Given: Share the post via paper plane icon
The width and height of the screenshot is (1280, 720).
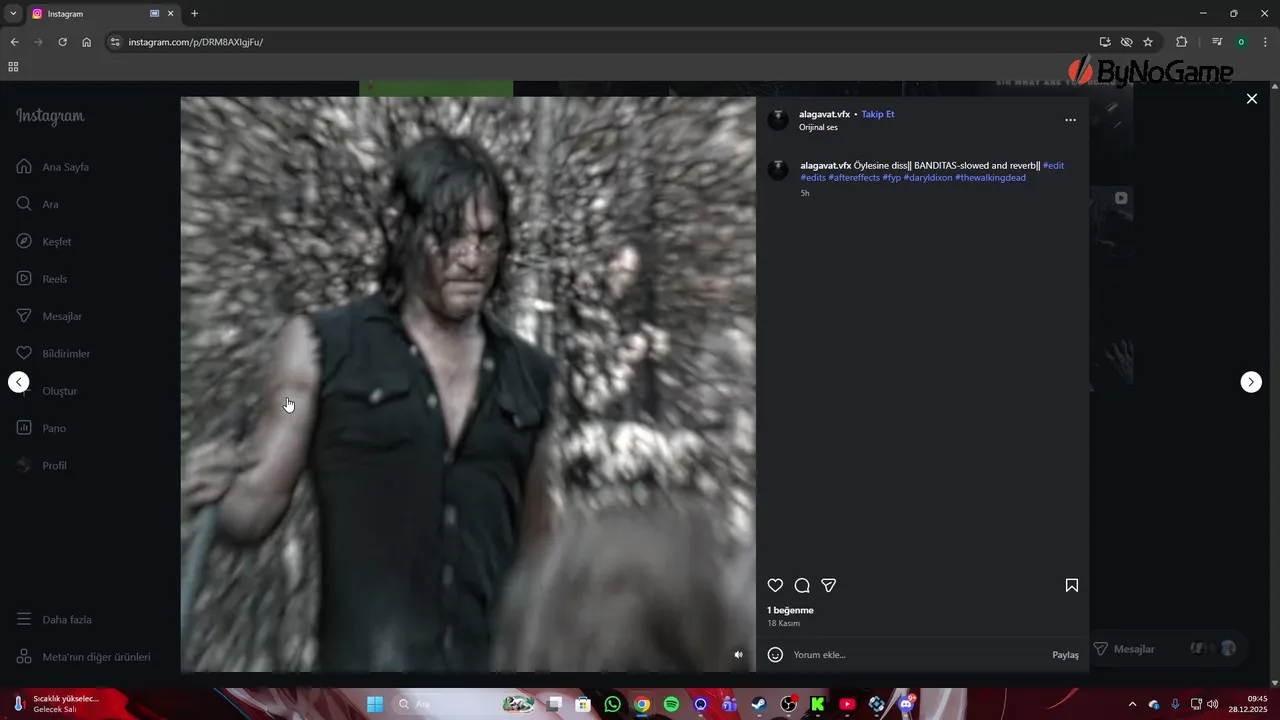Looking at the screenshot, I should coord(828,586).
